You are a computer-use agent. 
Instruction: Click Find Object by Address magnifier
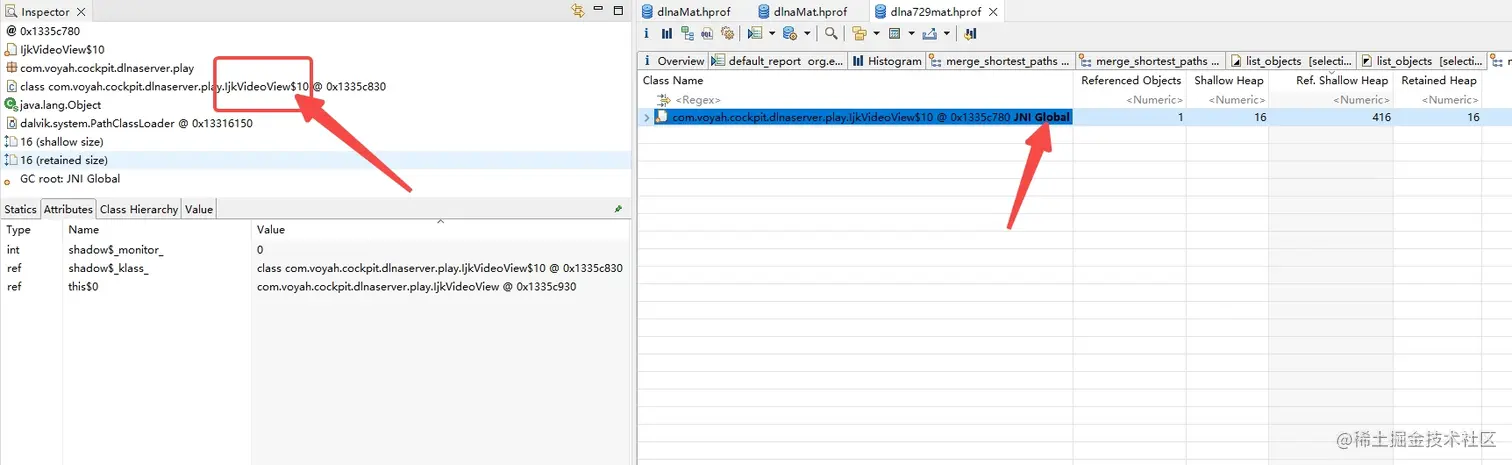(x=831, y=33)
